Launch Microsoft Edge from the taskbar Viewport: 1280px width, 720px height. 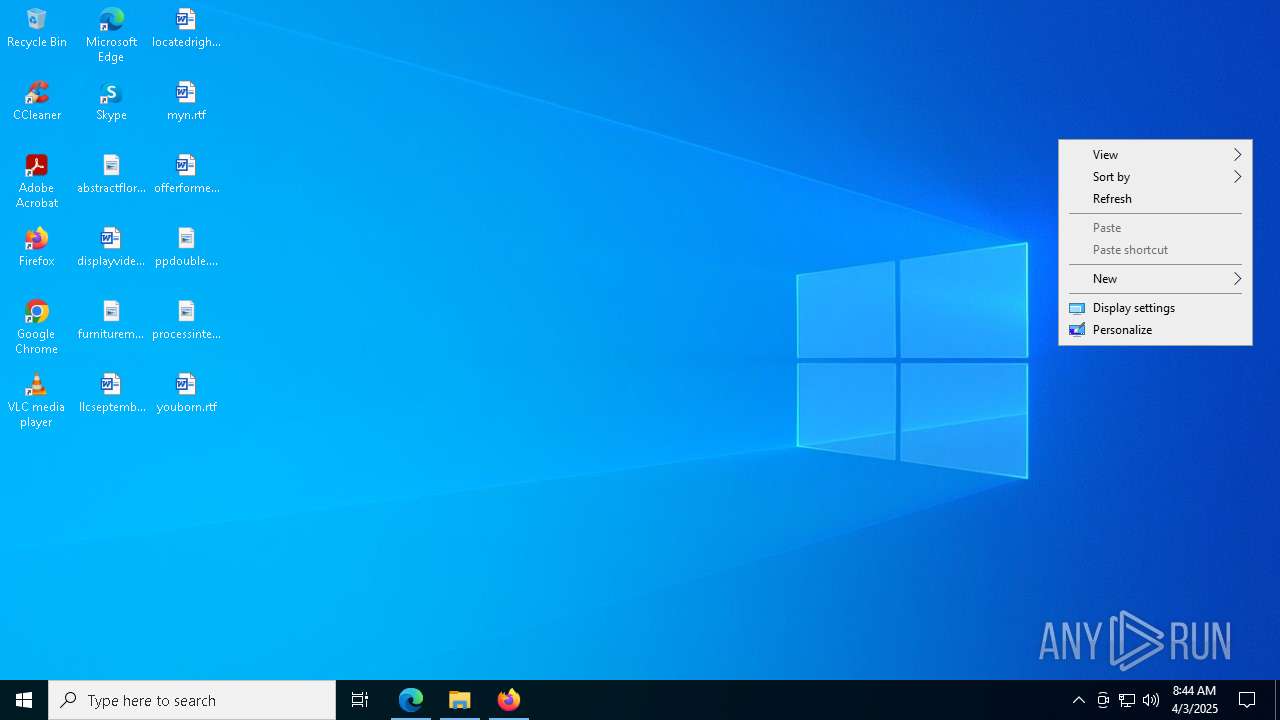411,700
